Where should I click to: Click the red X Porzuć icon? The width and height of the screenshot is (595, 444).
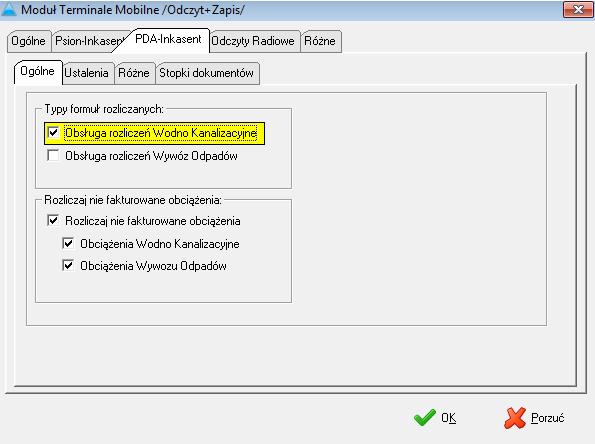click(x=515, y=418)
